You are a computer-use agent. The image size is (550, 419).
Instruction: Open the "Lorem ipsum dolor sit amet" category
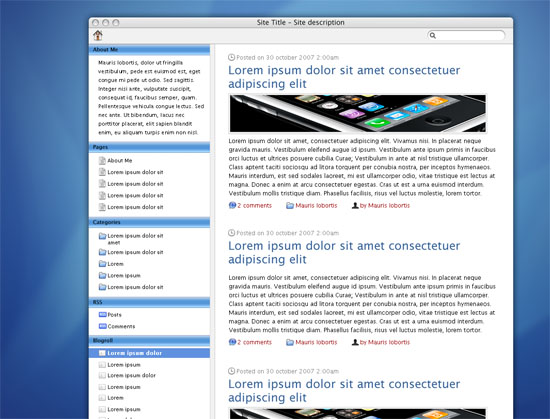pyautogui.click(x=135, y=239)
